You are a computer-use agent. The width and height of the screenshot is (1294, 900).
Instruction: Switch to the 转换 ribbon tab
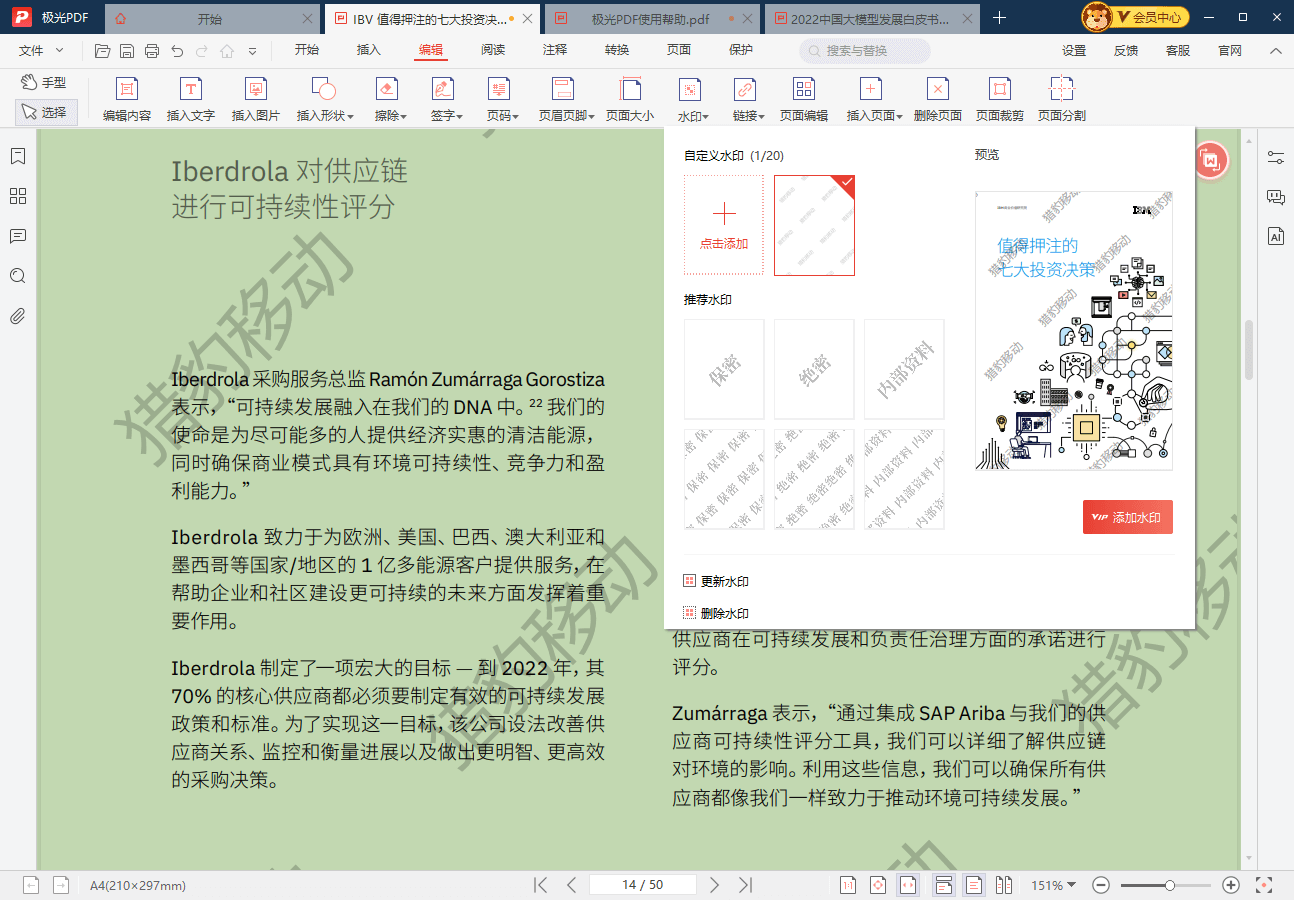pos(617,50)
